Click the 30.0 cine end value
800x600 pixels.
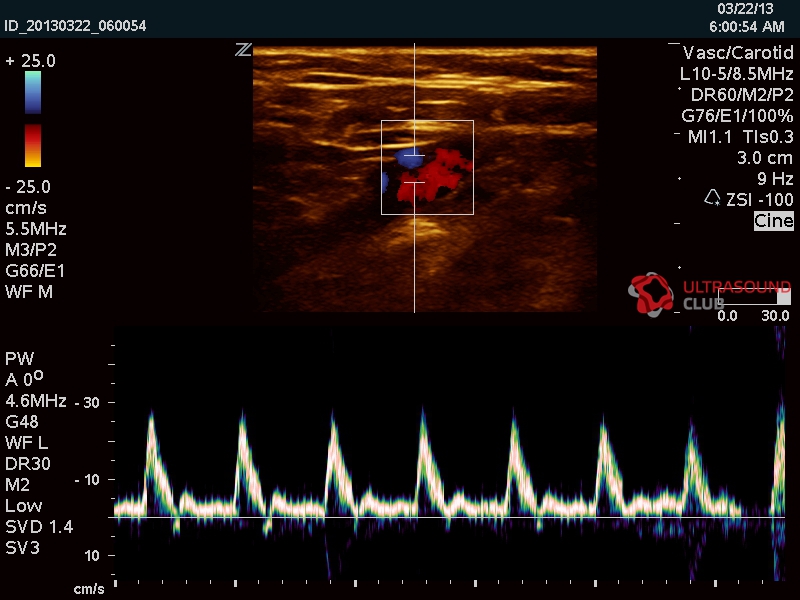click(776, 316)
